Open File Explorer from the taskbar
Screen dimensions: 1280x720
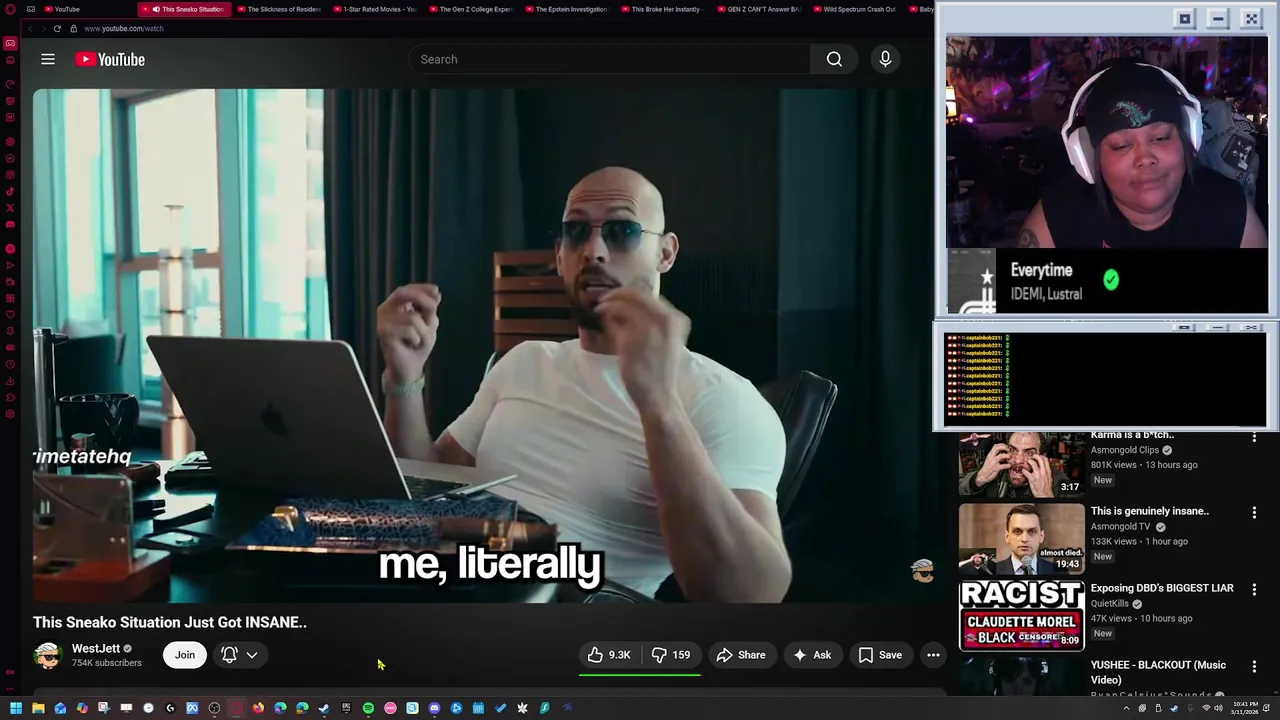(x=38, y=708)
